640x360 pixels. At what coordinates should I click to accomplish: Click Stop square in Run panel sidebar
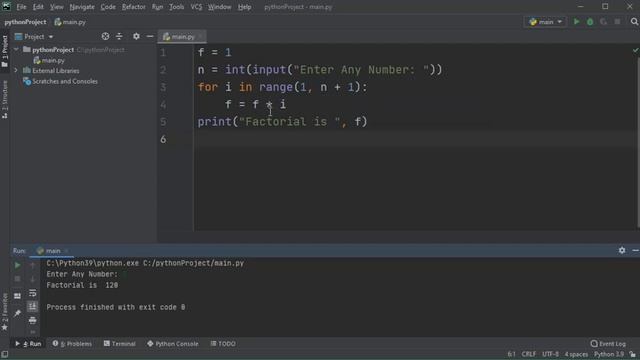click(17, 279)
